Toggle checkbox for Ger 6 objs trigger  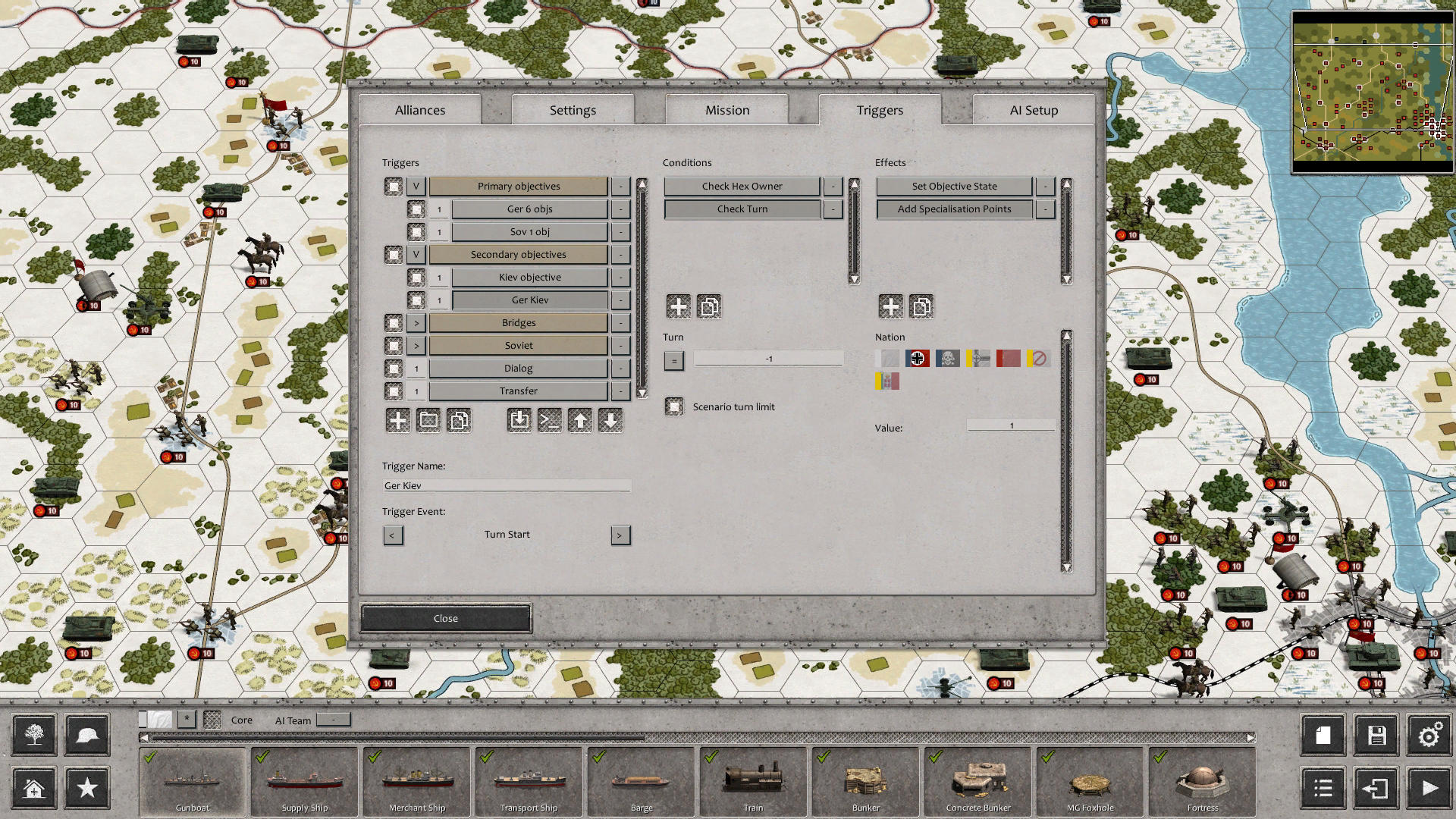pyautogui.click(x=416, y=209)
